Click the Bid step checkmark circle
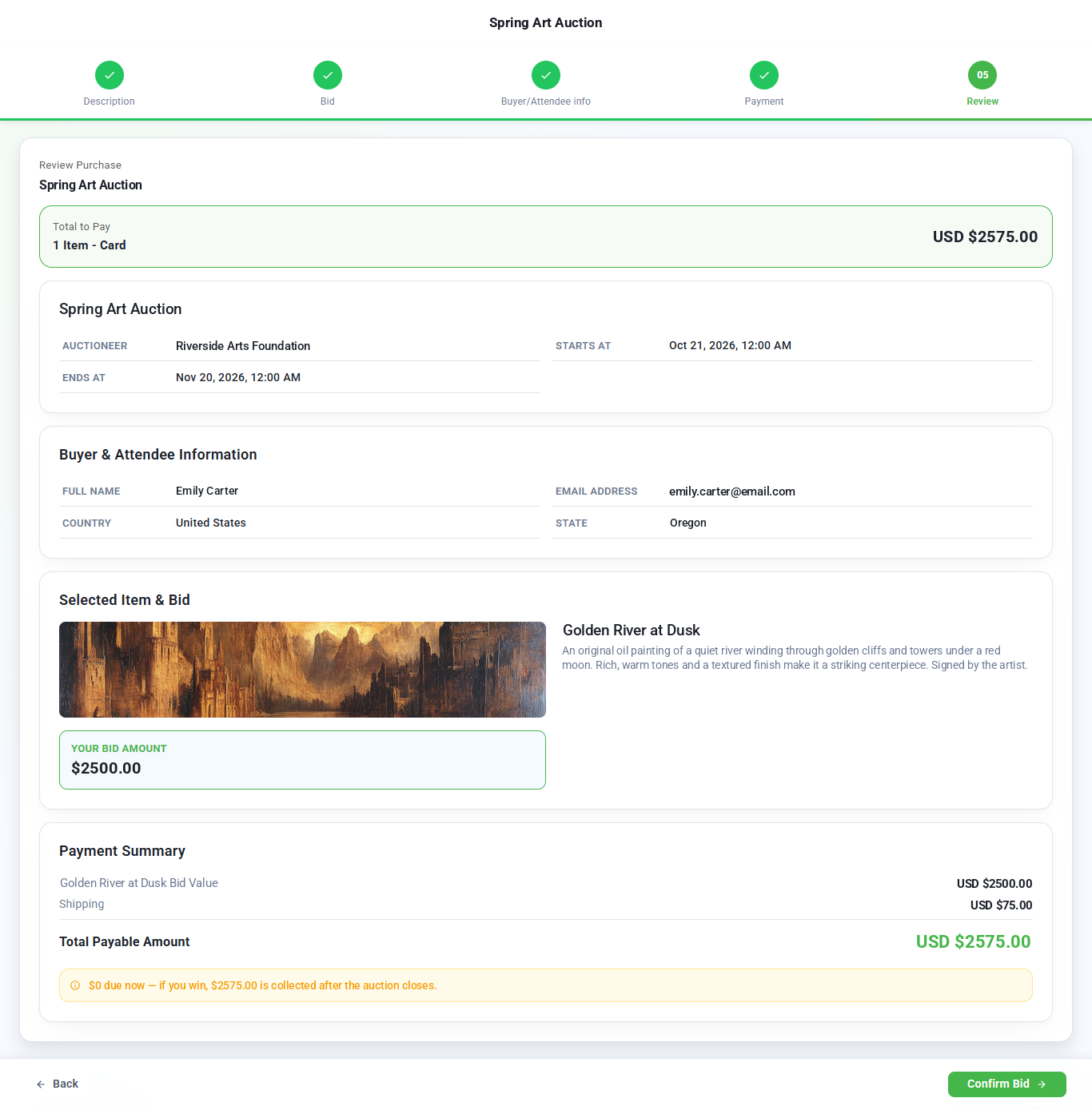 328,75
